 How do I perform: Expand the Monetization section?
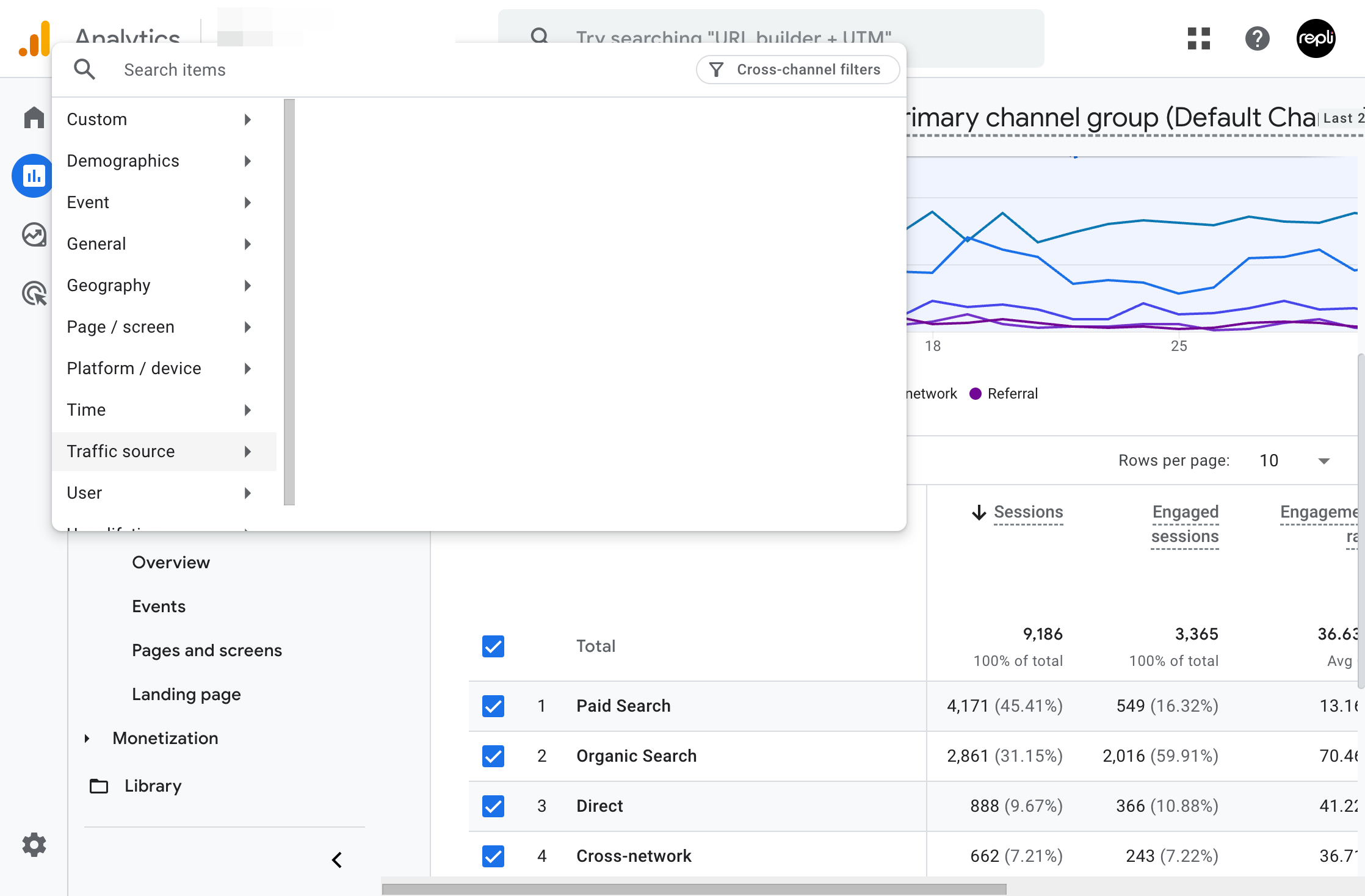tap(87, 739)
